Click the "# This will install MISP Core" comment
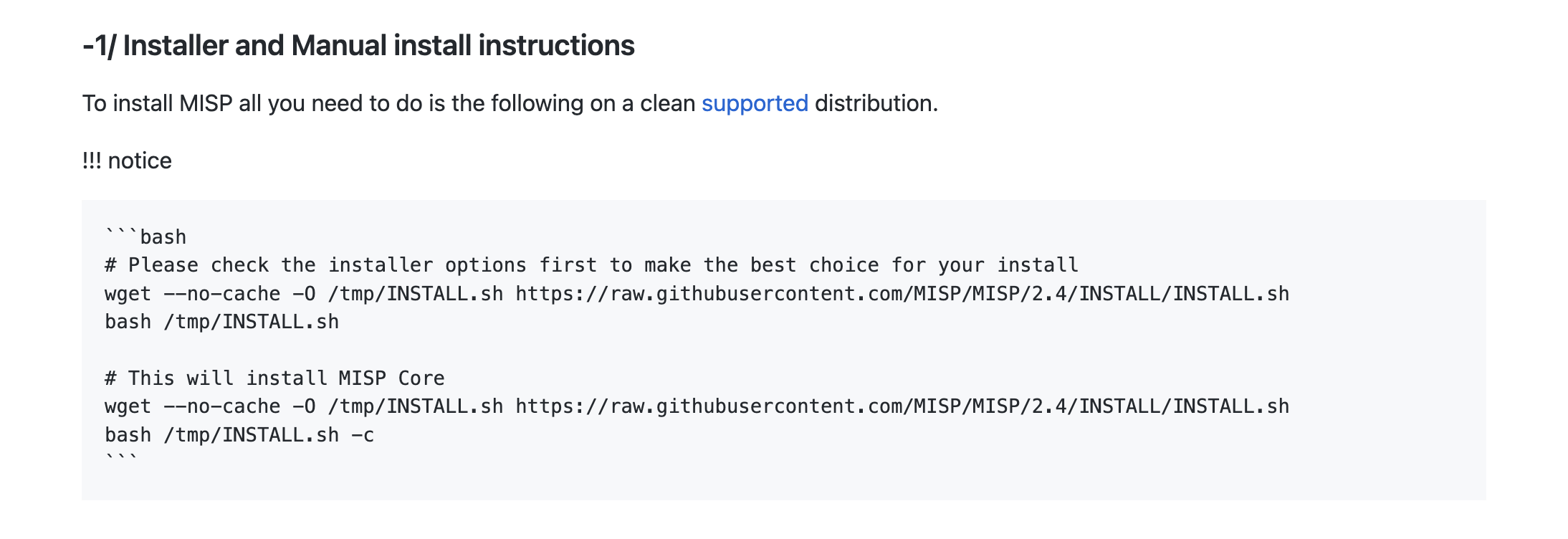This screenshot has width=1568, height=539. pyautogui.click(x=274, y=378)
